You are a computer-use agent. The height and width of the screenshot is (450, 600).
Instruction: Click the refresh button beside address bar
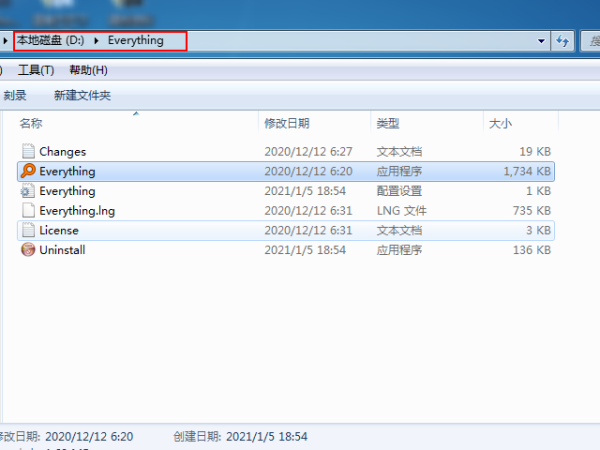(x=562, y=41)
